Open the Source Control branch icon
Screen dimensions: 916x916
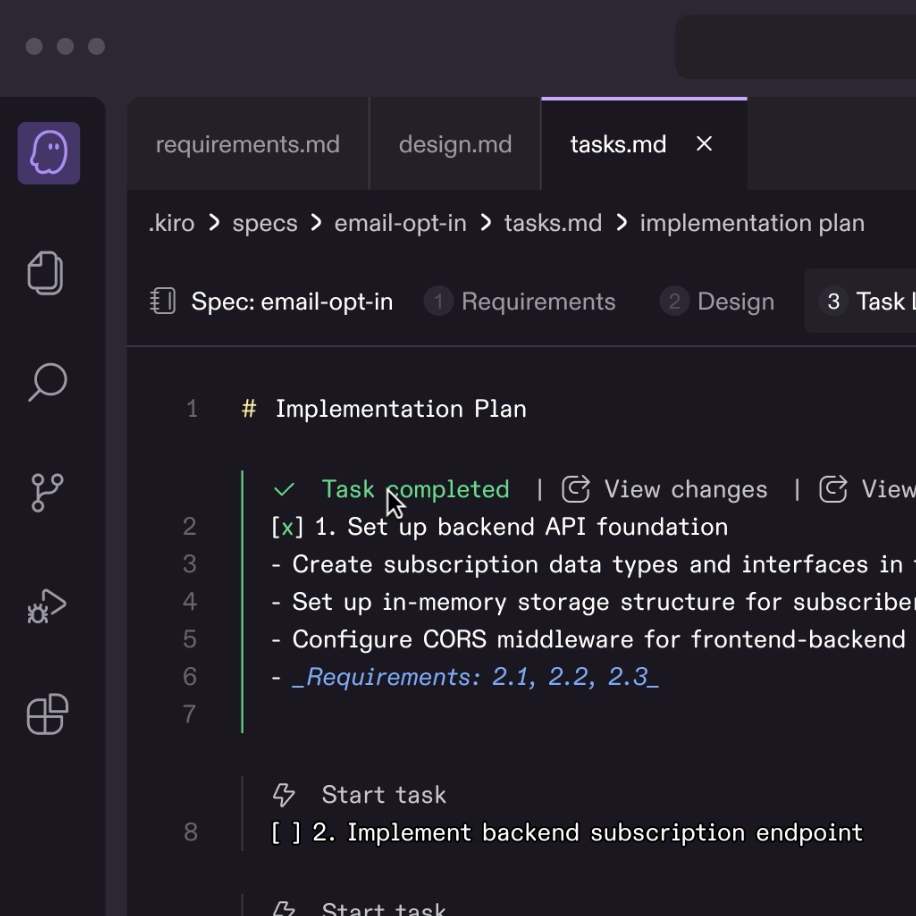pyautogui.click(x=47, y=492)
